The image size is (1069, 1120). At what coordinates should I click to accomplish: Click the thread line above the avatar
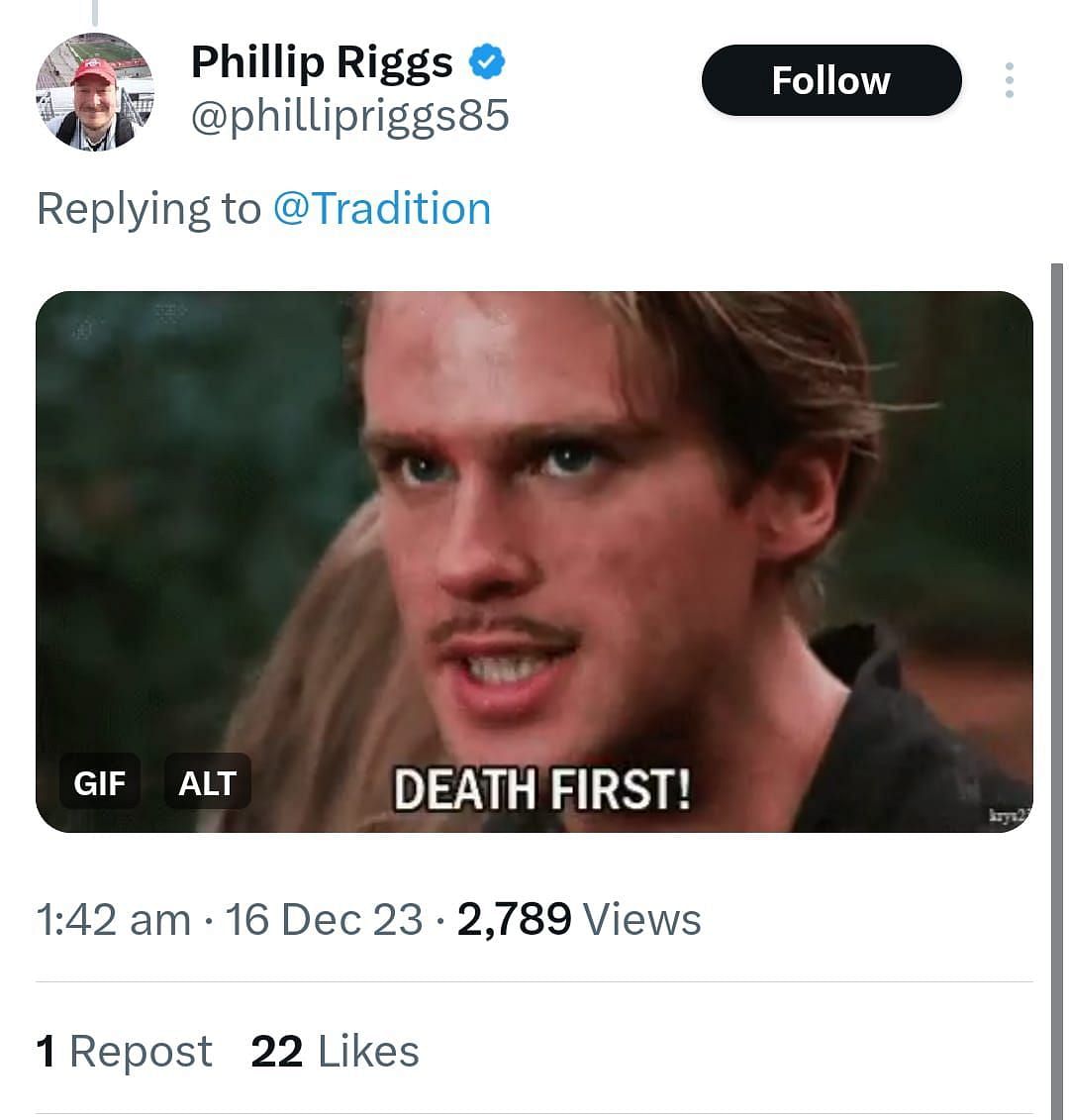click(95, 12)
